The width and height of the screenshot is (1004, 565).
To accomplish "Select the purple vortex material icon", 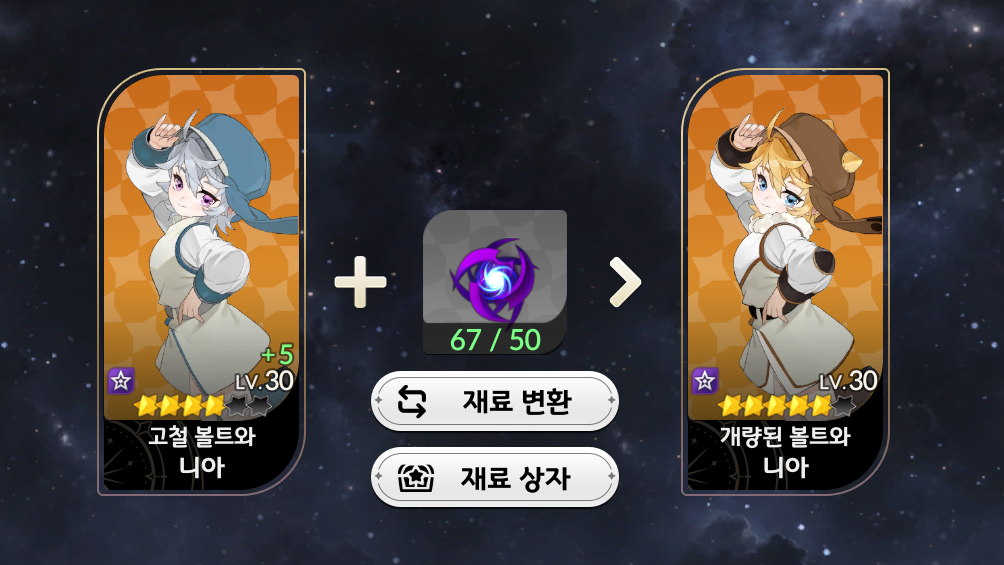I will pos(495,281).
